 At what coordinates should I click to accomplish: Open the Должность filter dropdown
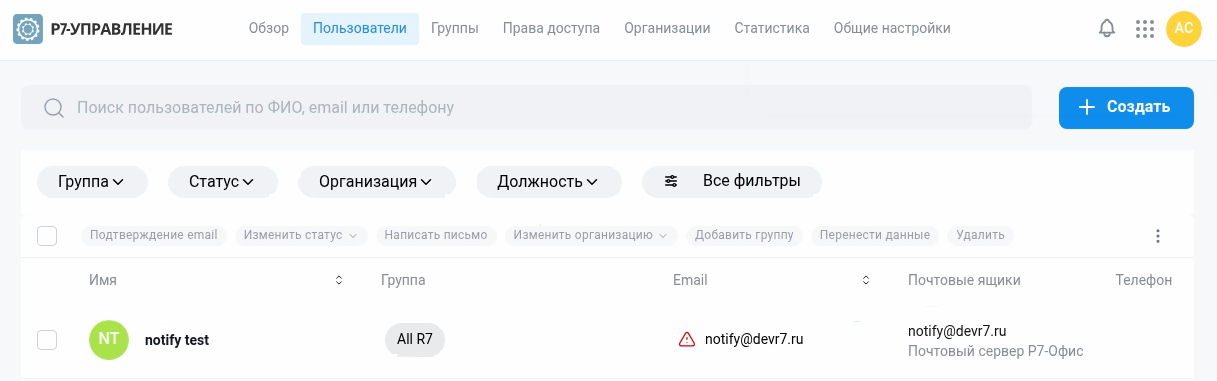pos(549,182)
